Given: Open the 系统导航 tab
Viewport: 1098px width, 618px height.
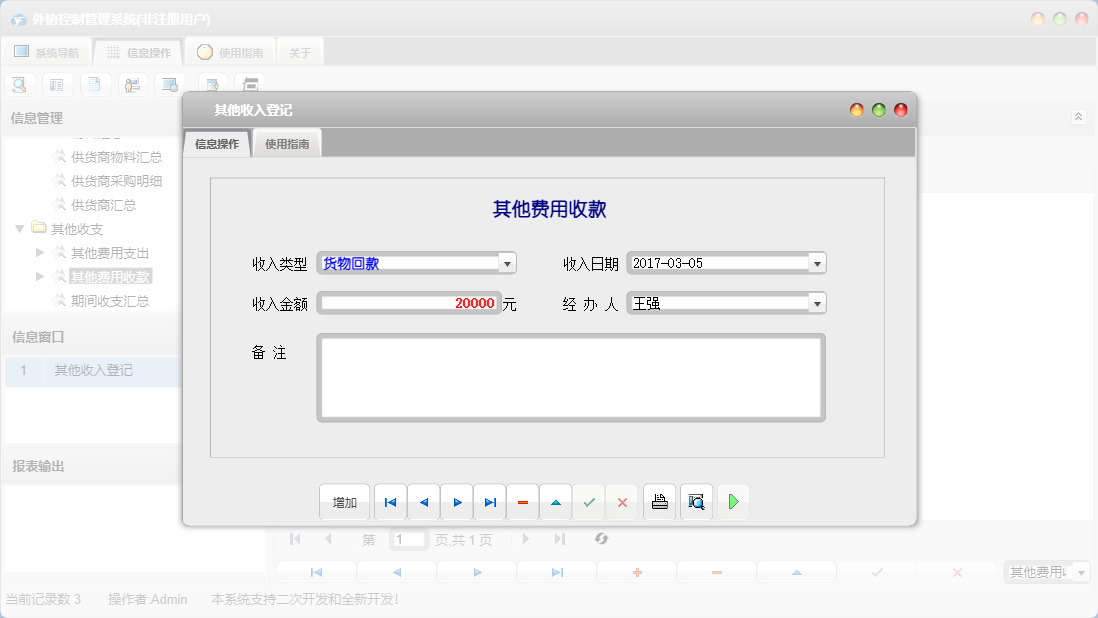Looking at the screenshot, I should click(47, 51).
